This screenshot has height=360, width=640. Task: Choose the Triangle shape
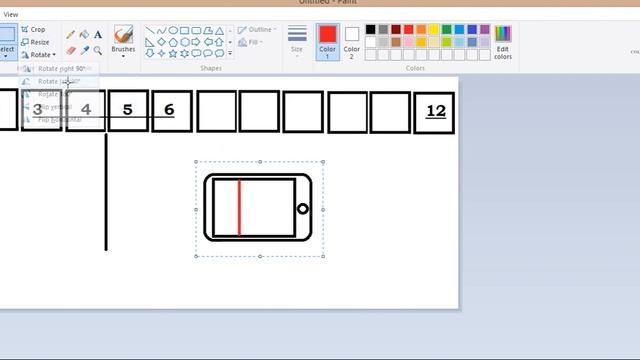tap(219, 31)
